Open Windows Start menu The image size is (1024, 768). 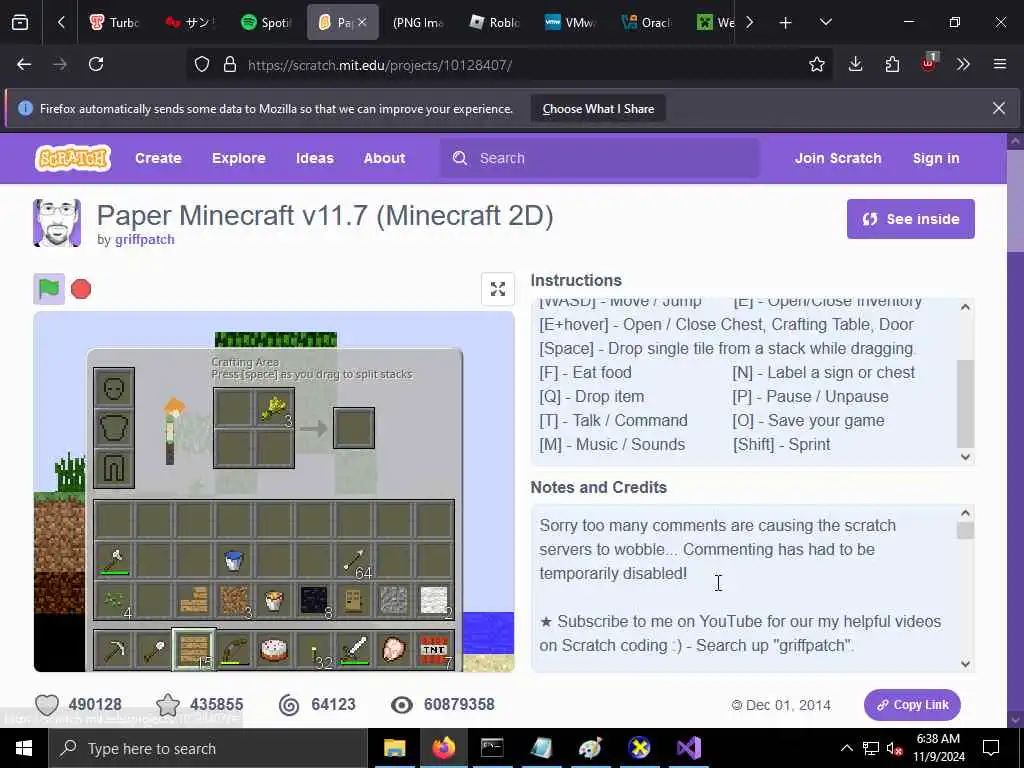[x=24, y=748]
